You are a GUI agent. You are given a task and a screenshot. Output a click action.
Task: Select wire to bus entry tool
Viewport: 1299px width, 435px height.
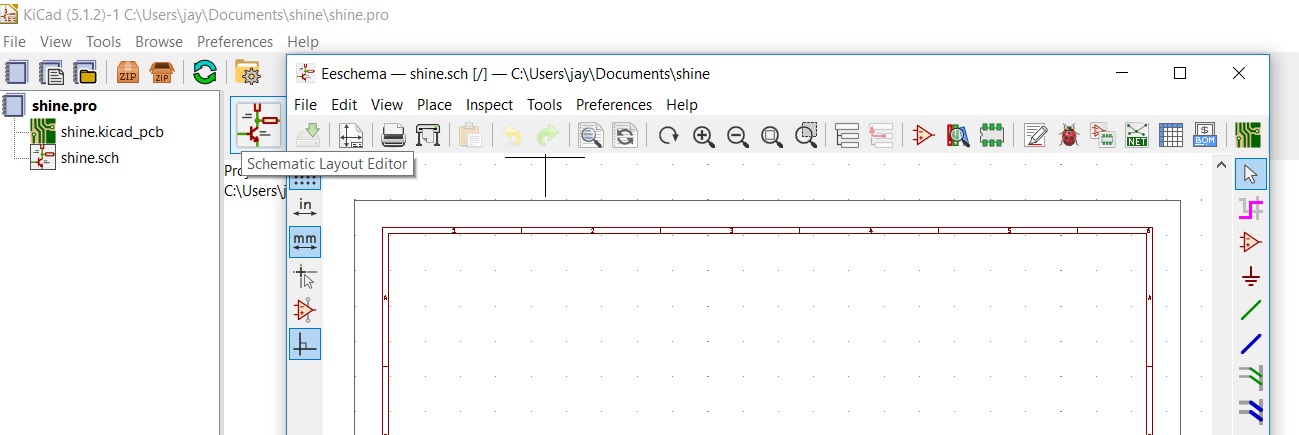coord(1250,378)
